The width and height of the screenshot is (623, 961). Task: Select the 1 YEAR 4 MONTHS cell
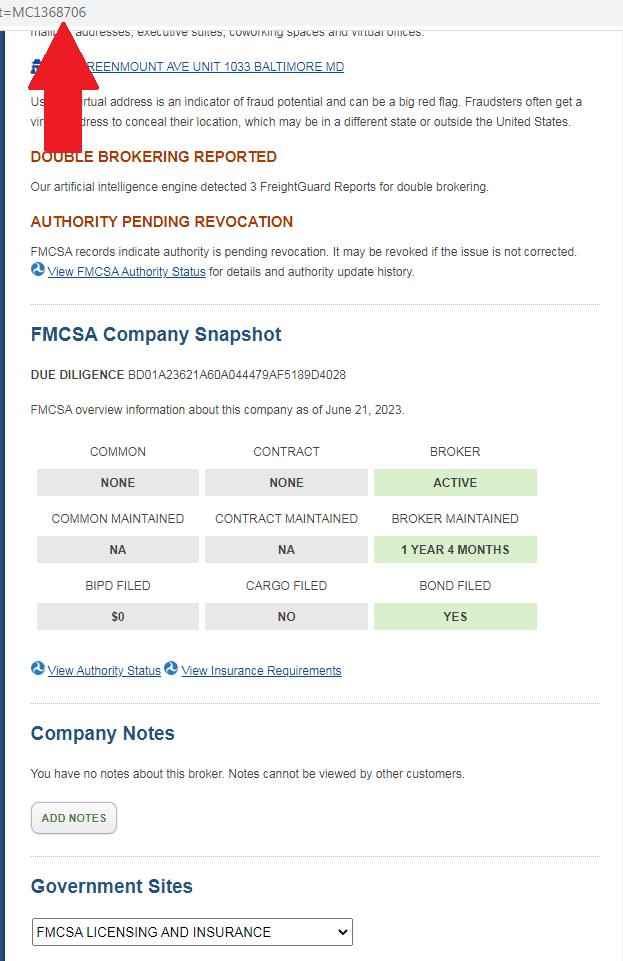point(455,550)
